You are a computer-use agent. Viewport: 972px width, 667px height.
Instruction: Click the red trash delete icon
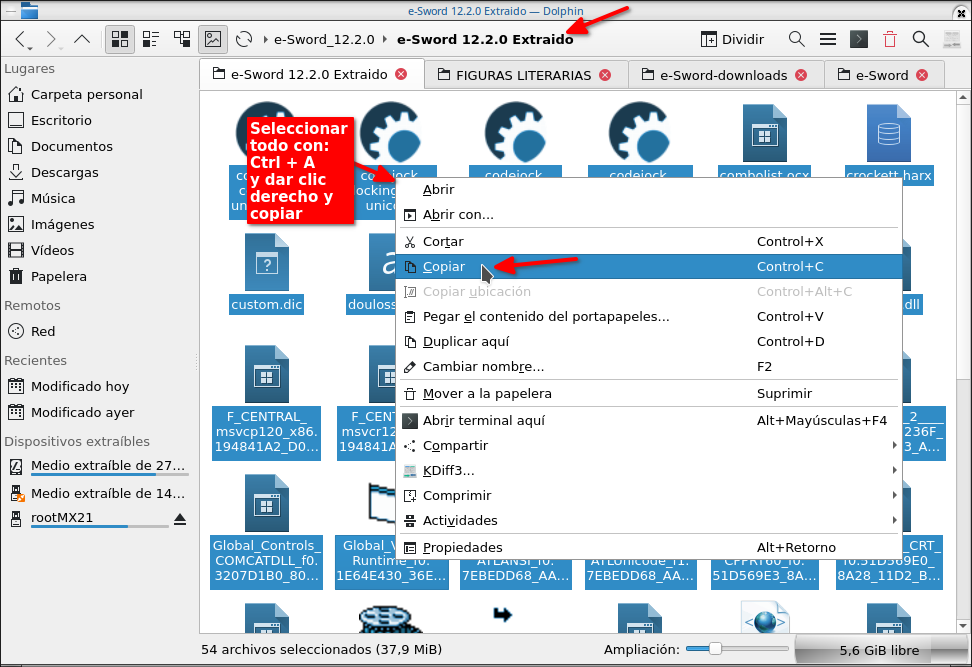pyautogui.click(x=890, y=40)
